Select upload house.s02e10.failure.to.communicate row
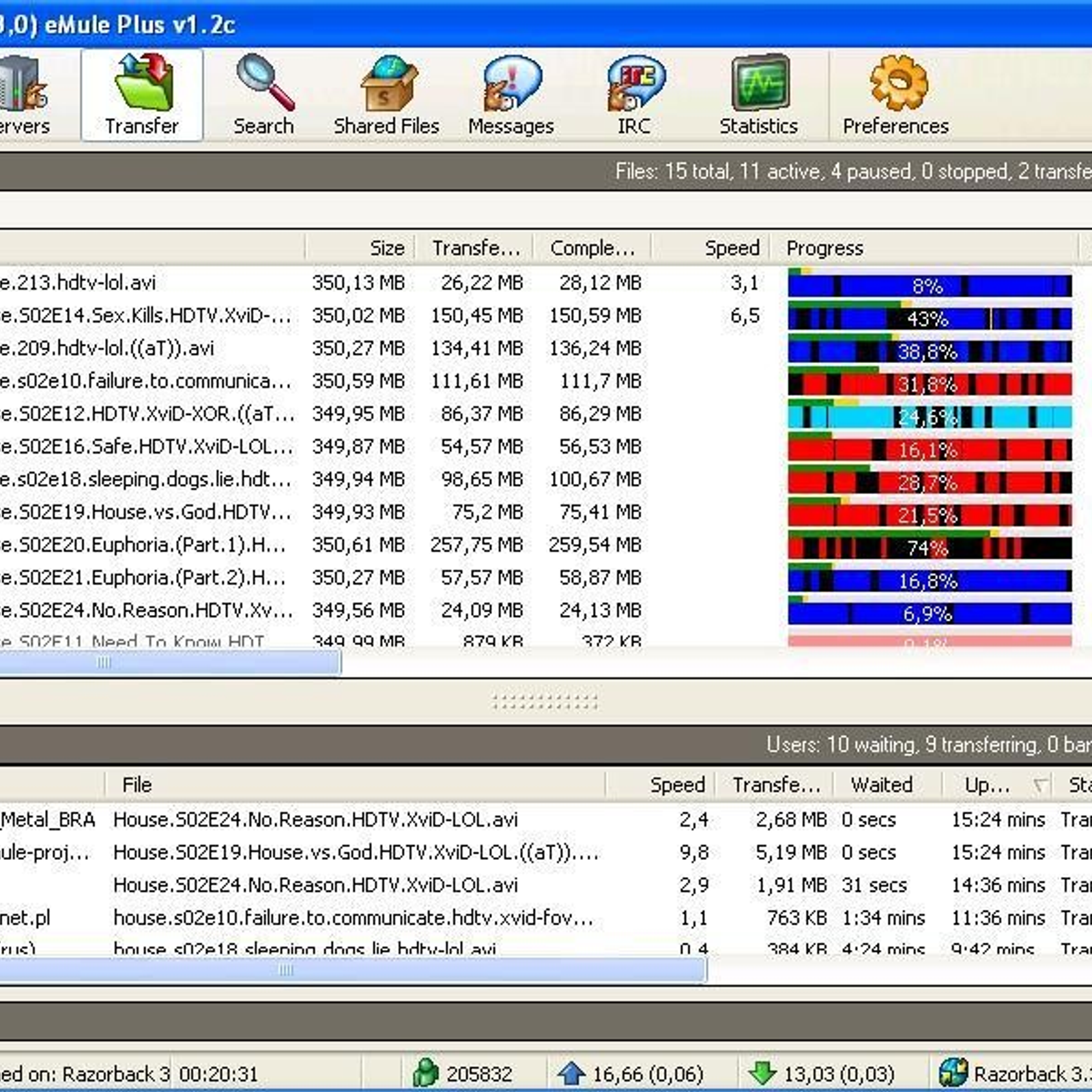The image size is (1092, 1092). point(546,917)
